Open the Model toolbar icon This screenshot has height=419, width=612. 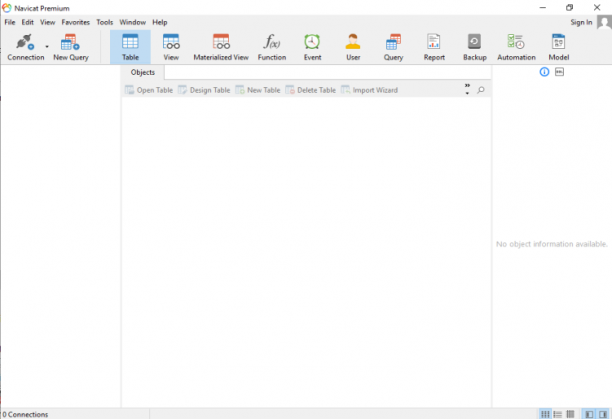coord(559,47)
